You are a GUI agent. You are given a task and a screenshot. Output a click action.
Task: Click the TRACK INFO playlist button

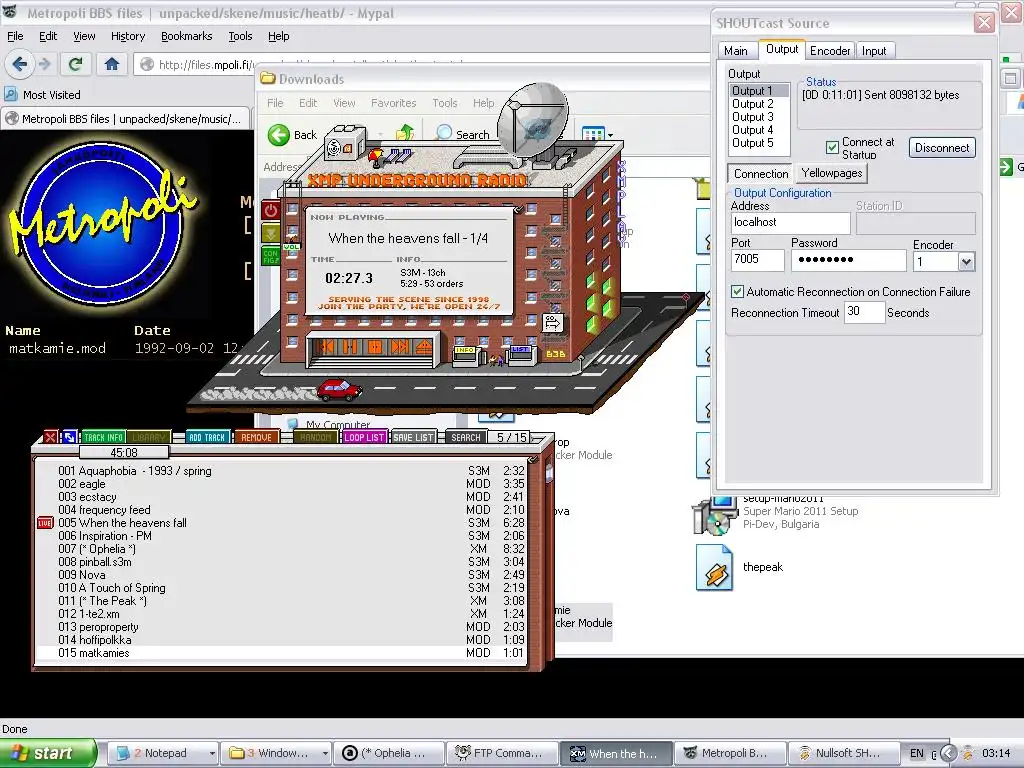(103, 438)
